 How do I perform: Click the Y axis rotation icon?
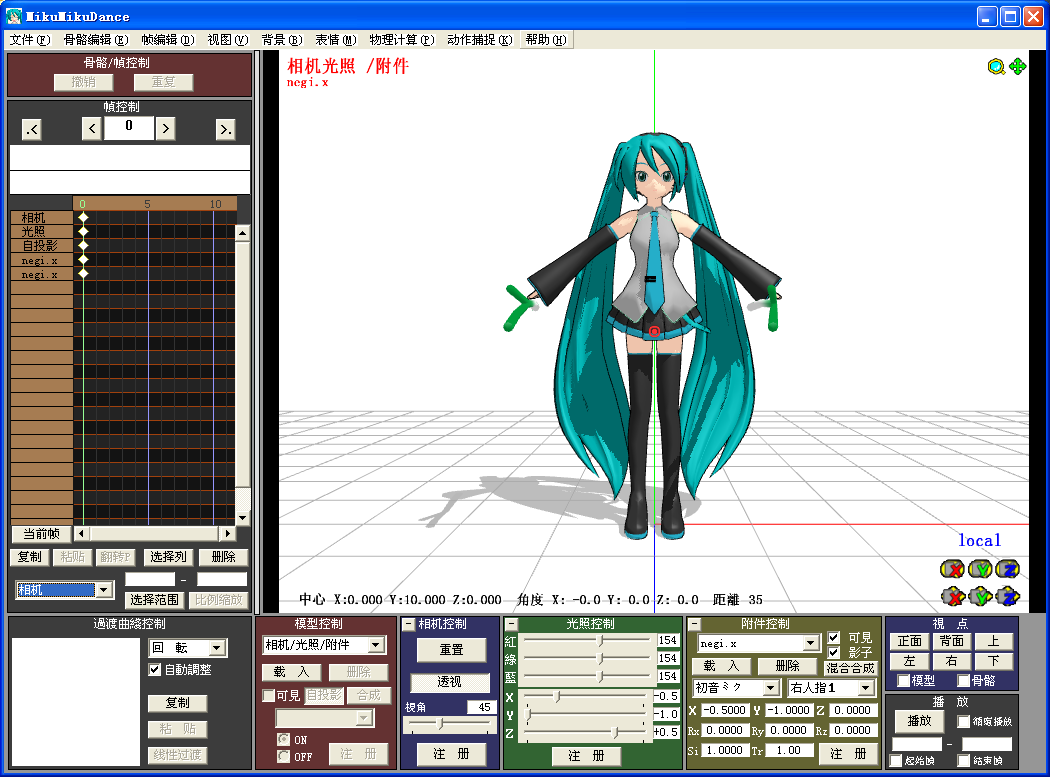pos(980,569)
